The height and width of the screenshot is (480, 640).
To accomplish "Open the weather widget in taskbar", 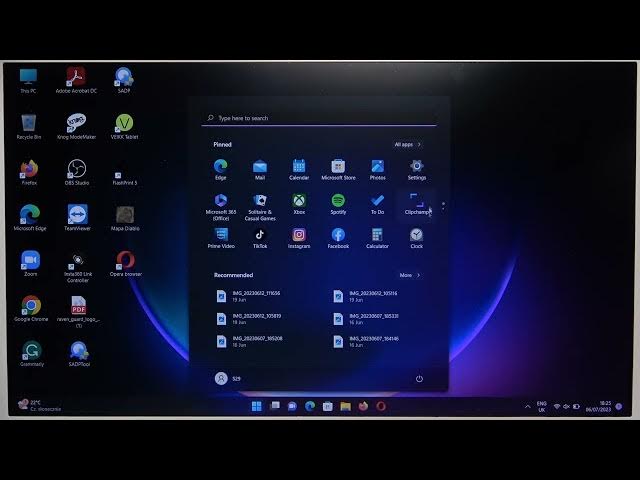I will pyautogui.click(x=40, y=405).
